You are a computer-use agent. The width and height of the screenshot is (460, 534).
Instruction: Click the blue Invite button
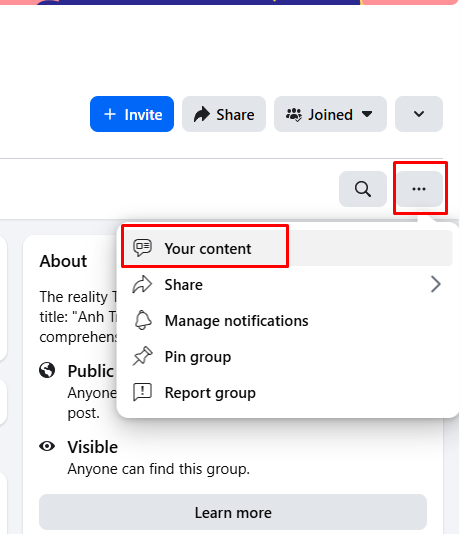132,114
